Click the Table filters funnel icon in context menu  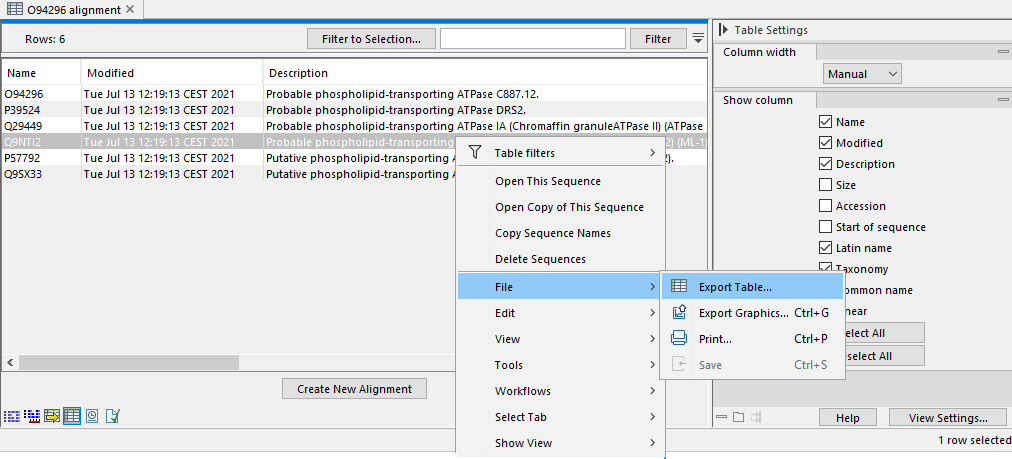475,152
